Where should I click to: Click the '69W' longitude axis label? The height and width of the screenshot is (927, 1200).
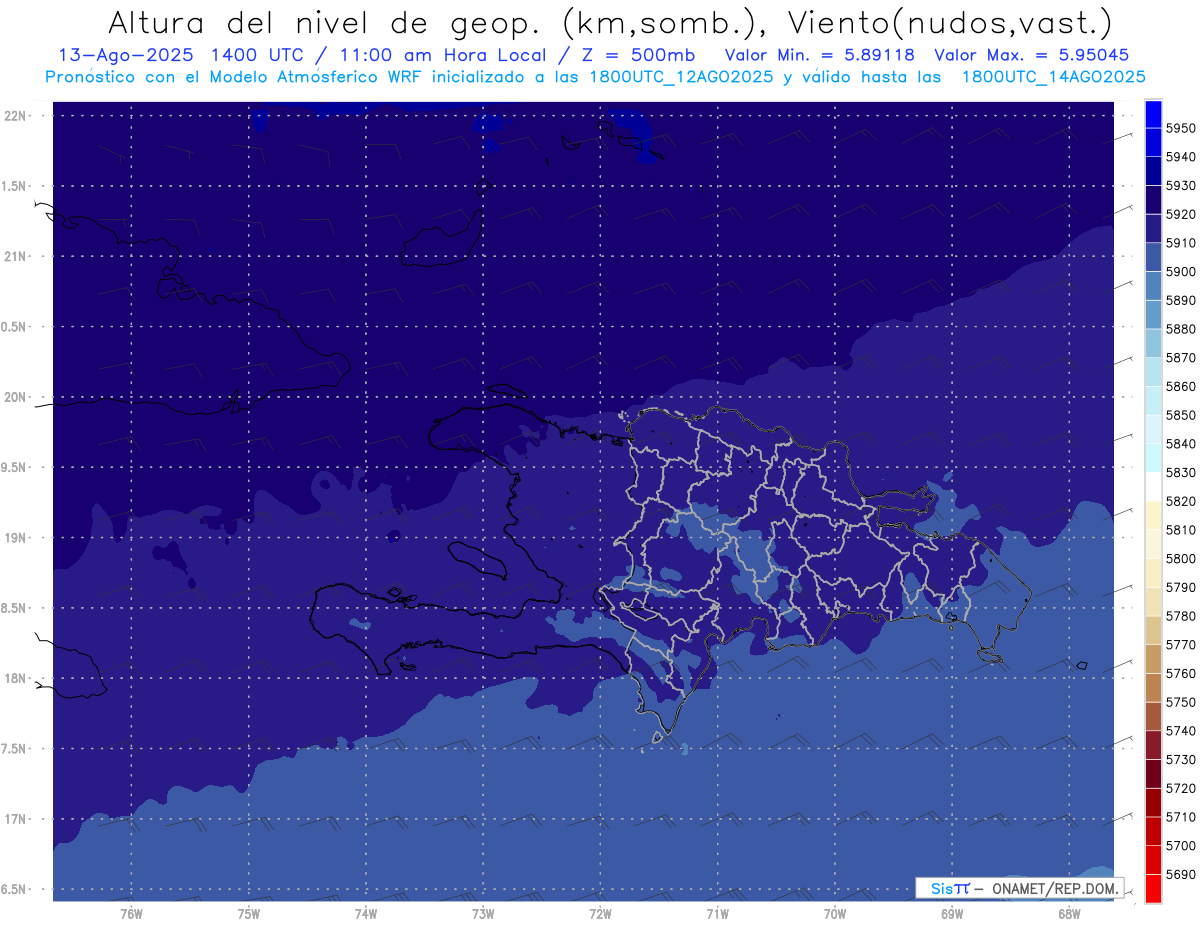point(952,914)
